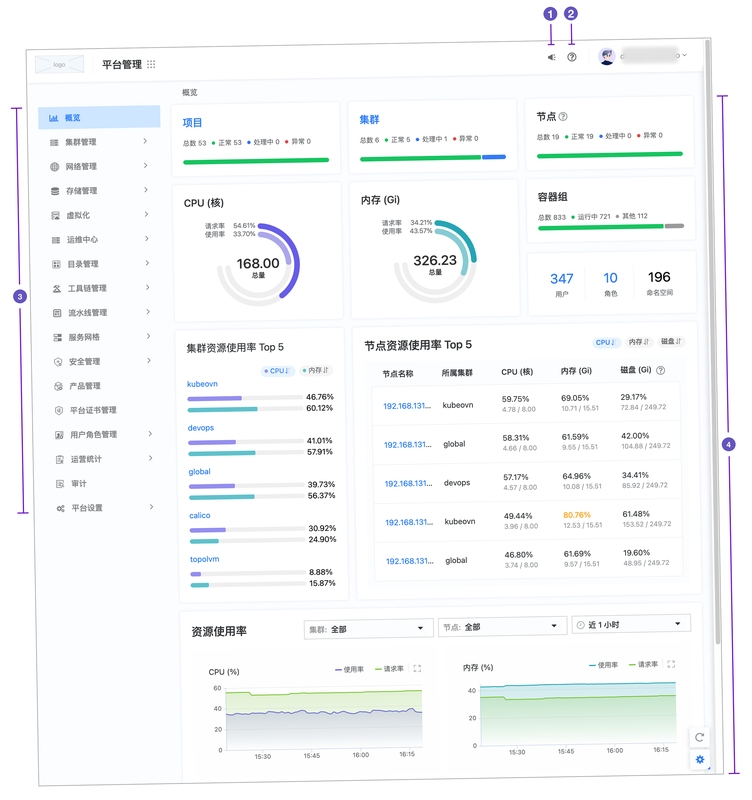Select 概览 in the sidebar
Image resolution: width=752 pixels, height=800 pixels.
point(99,117)
